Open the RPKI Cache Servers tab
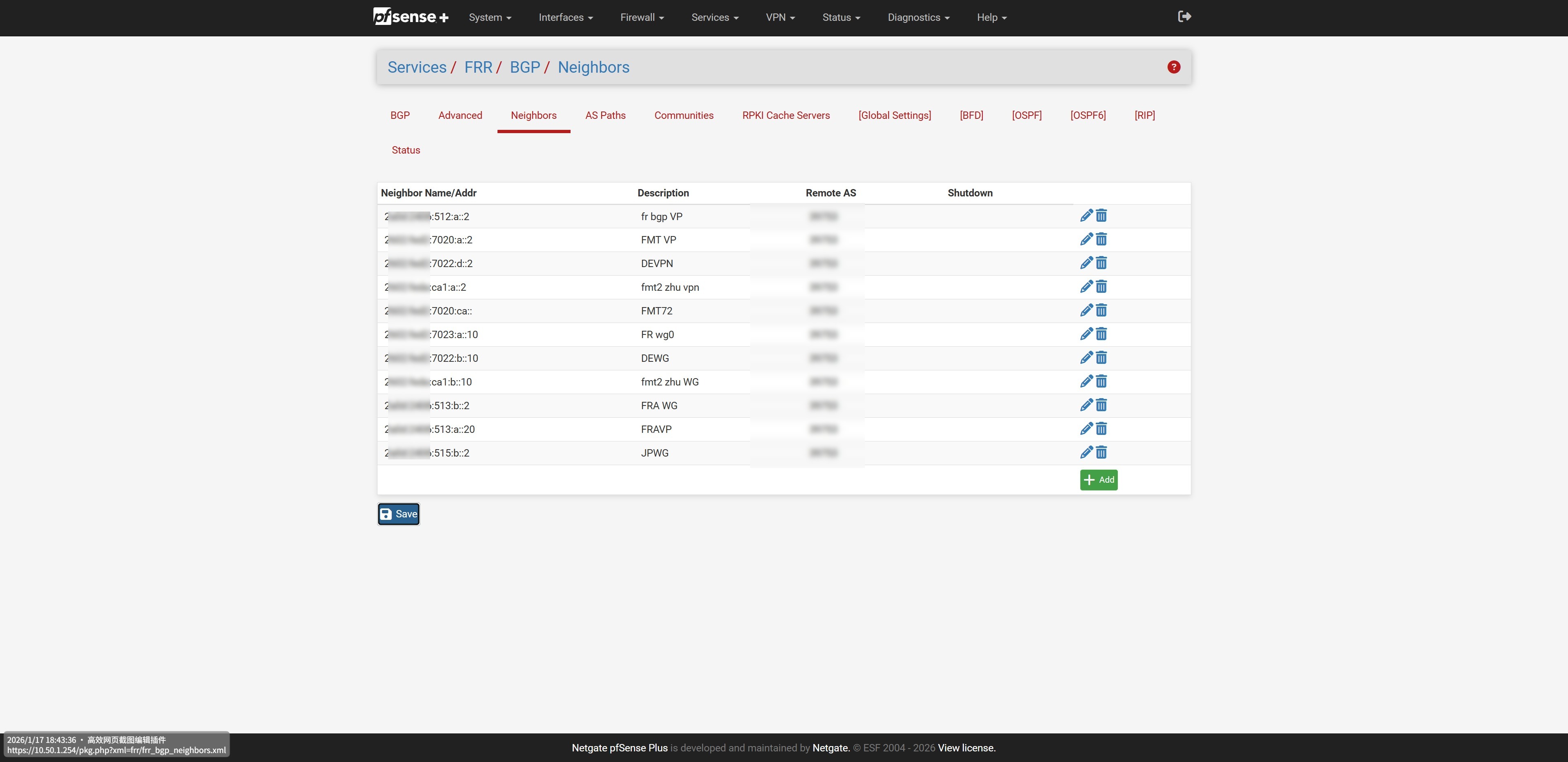 click(785, 115)
